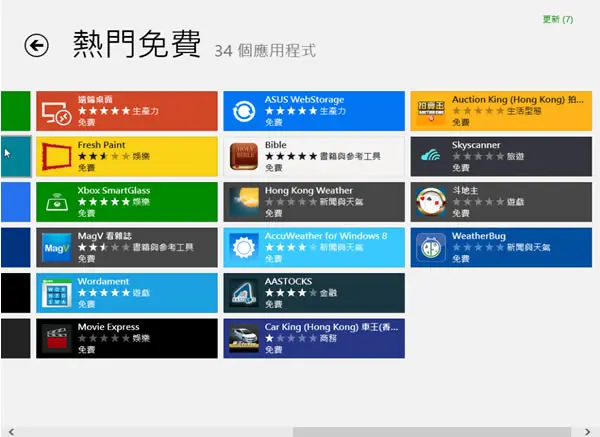The image size is (600, 437).
Task: Click the AccuWeather sun icon
Action: pos(244,247)
